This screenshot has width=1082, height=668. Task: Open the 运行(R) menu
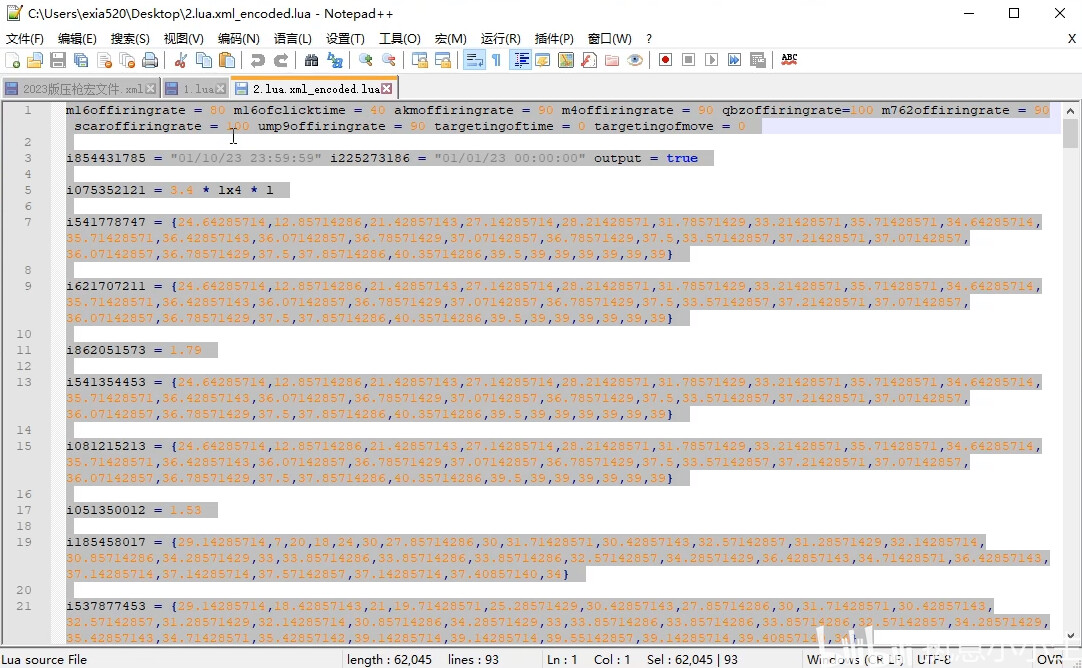pyautogui.click(x=500, y=39)
